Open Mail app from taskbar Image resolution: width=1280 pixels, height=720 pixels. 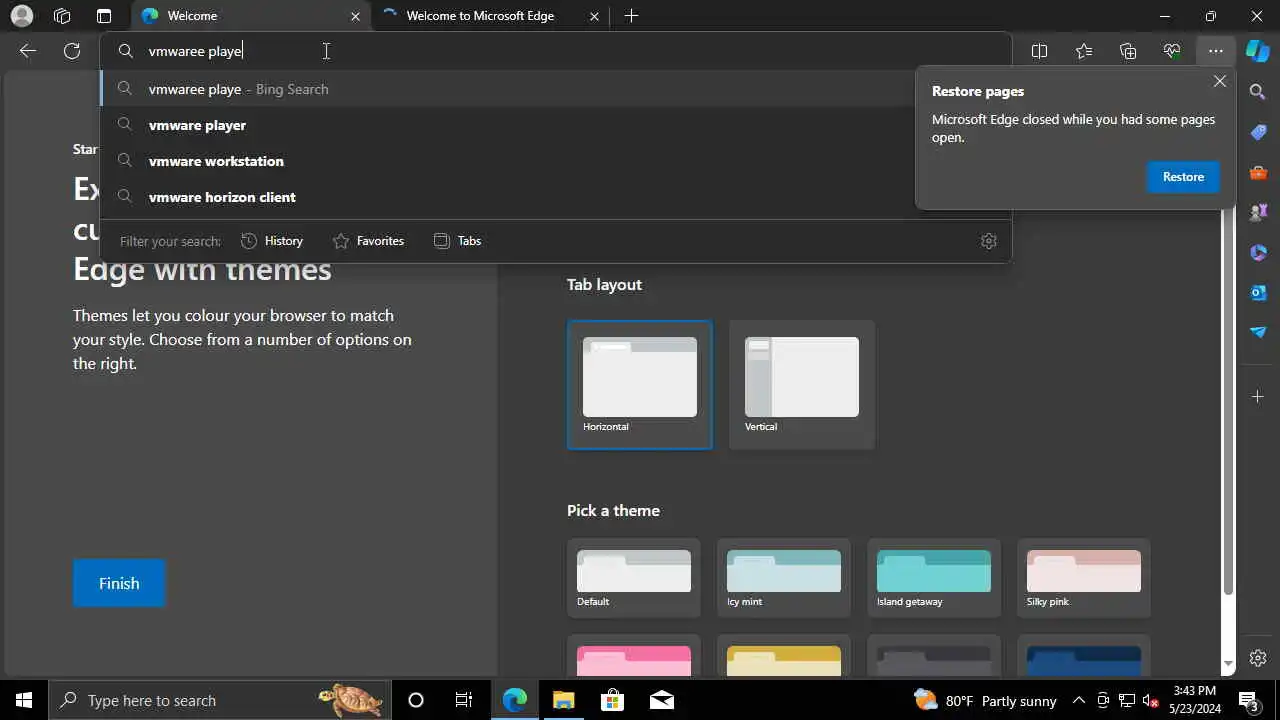click(661, 700)
